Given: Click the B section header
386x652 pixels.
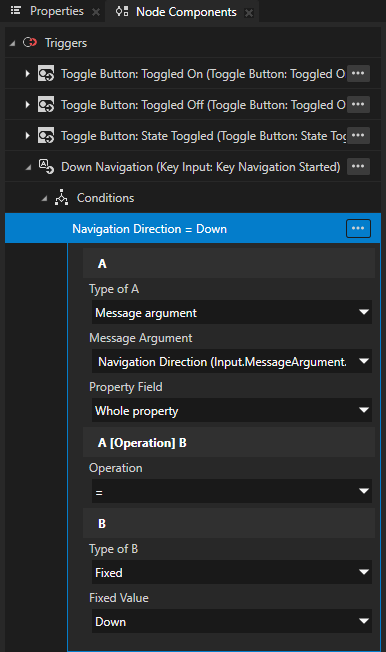Looking at the screenshot, I should coord(229,523).
